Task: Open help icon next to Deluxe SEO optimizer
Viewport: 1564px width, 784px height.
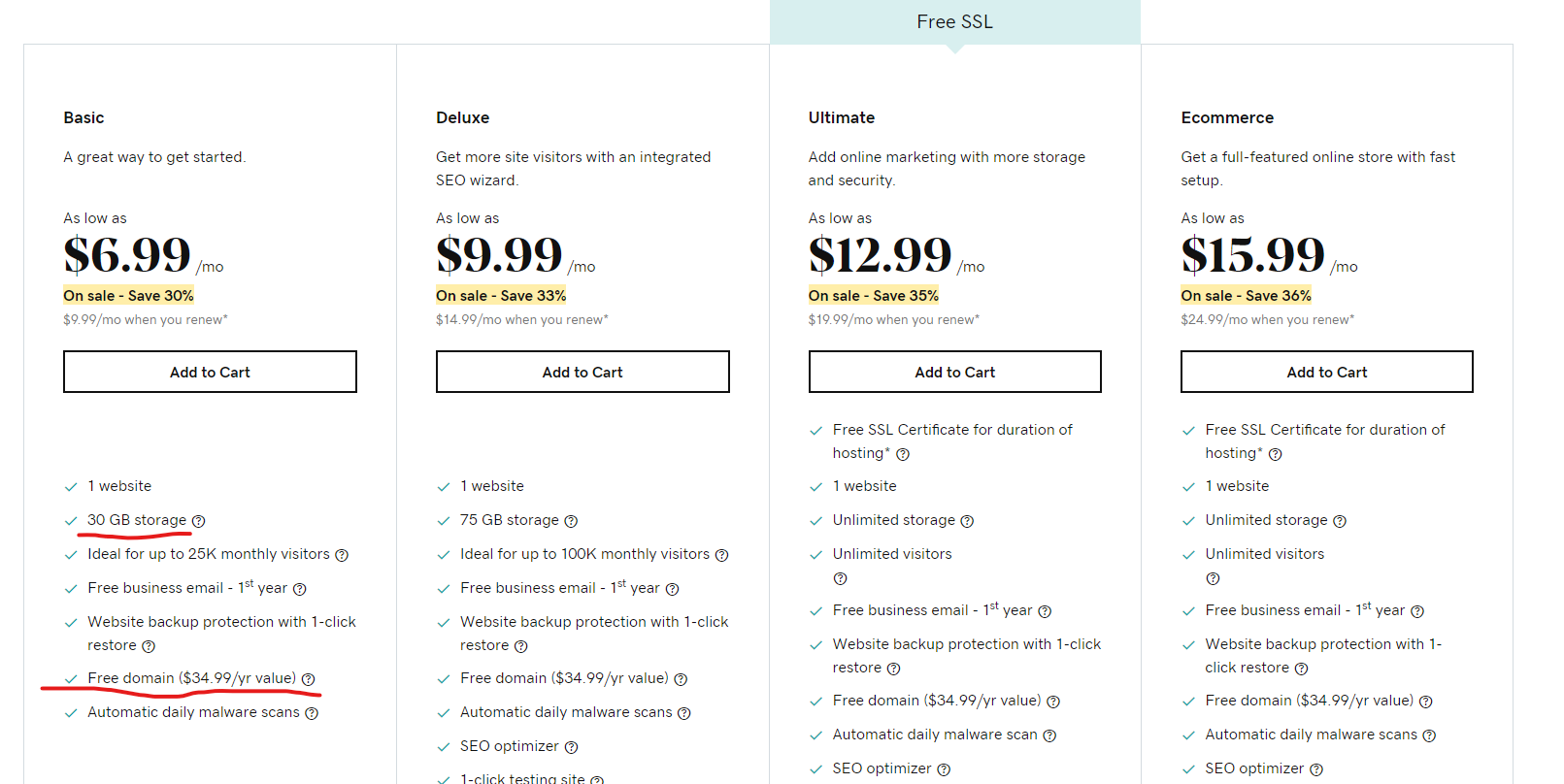Action: tap(571, 747)
